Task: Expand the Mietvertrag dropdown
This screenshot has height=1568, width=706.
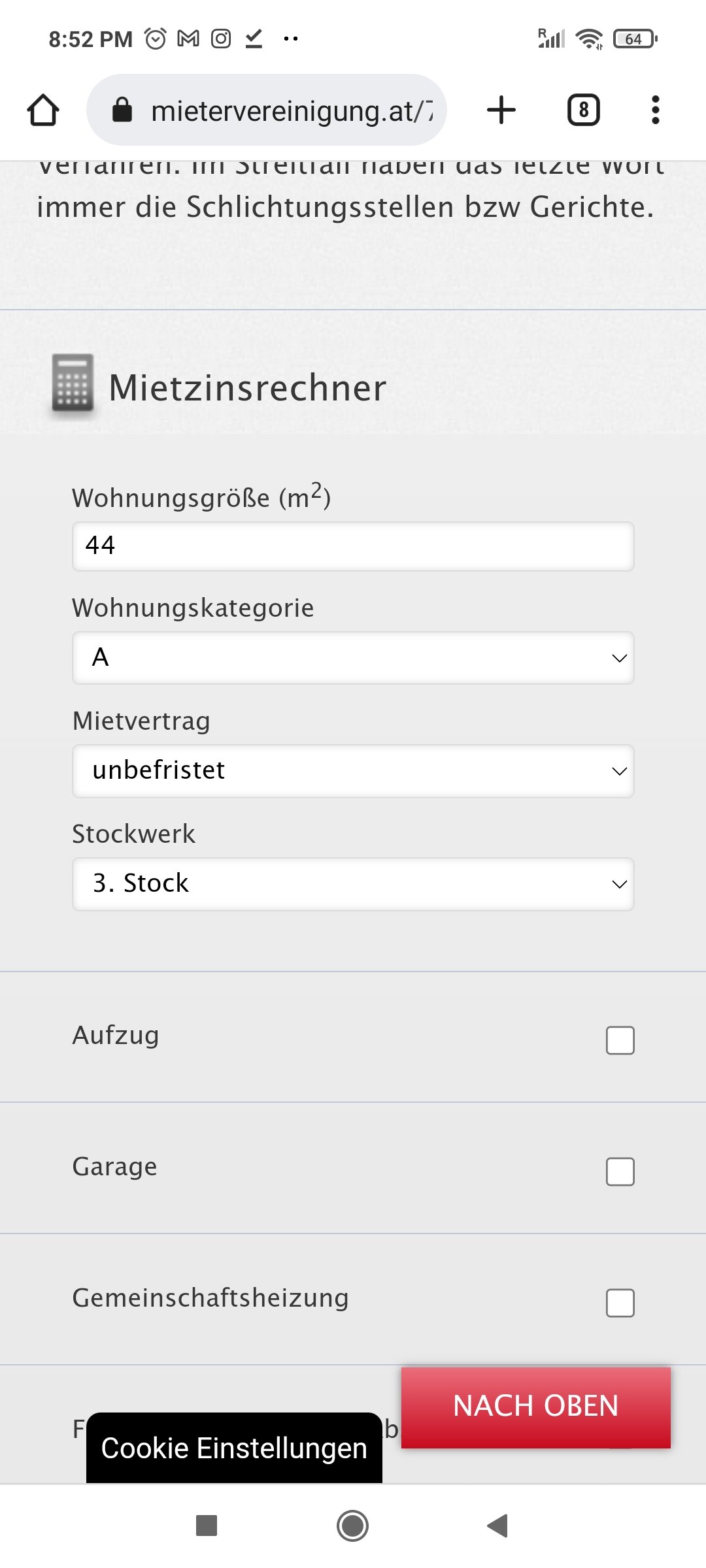Action: (x=353, y=771)
